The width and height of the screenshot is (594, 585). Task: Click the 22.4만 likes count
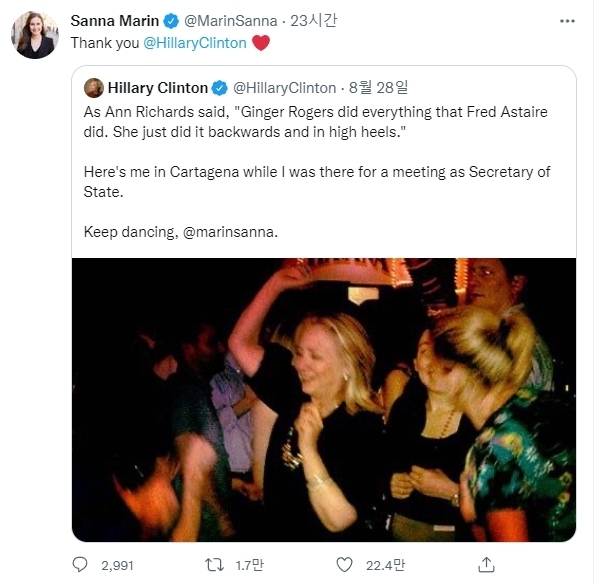(385, 565)
